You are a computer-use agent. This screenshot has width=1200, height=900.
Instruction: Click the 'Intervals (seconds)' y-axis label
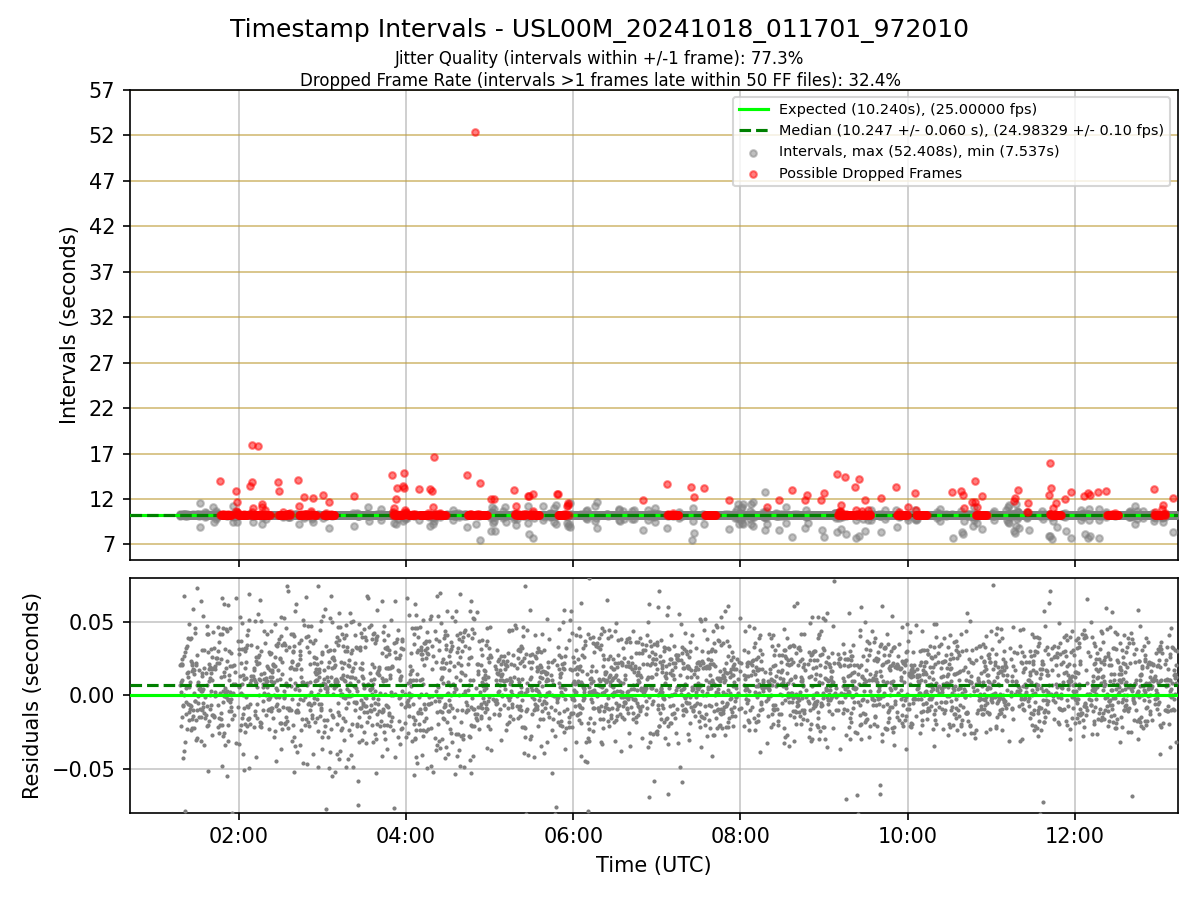coord(68,325)
